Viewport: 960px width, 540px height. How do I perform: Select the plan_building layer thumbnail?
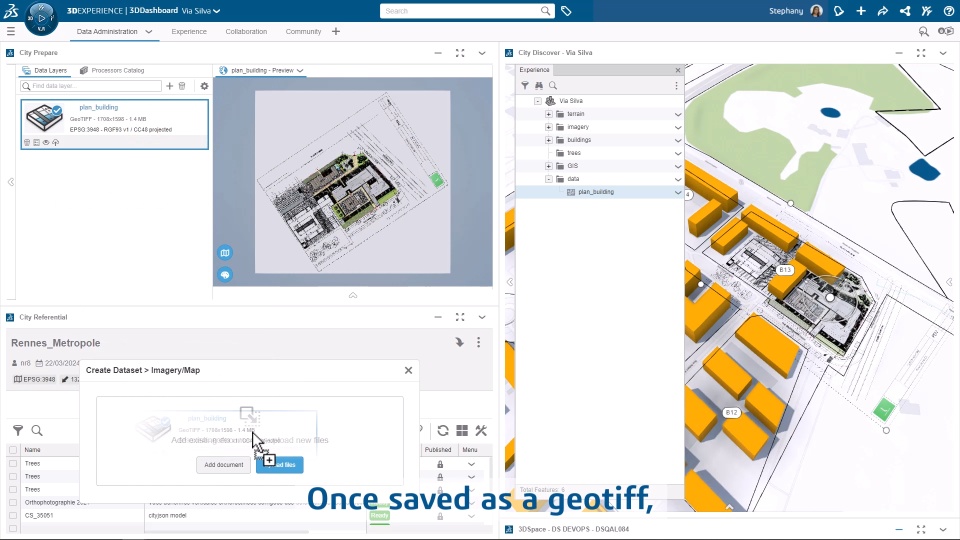[x=44, y=119]
